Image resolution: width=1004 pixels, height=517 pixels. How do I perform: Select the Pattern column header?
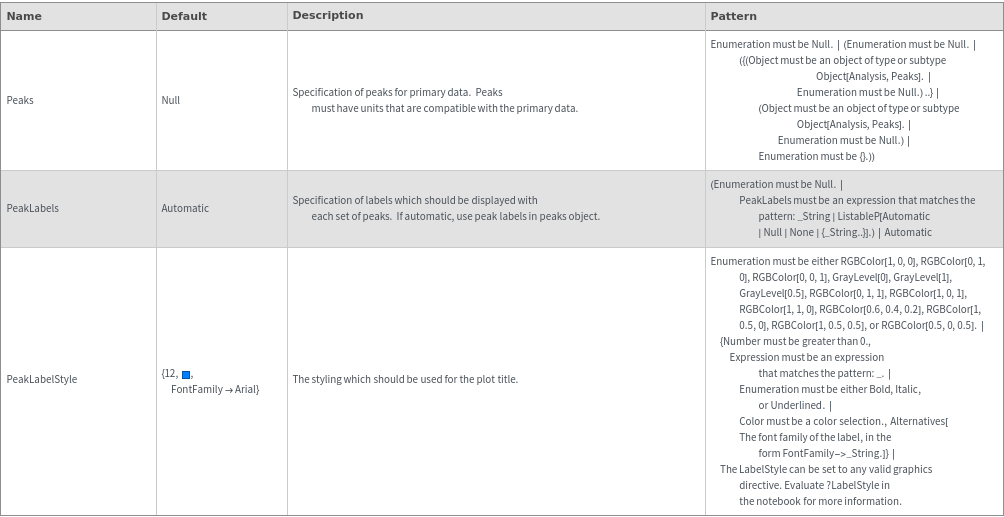tap(733, 16)
